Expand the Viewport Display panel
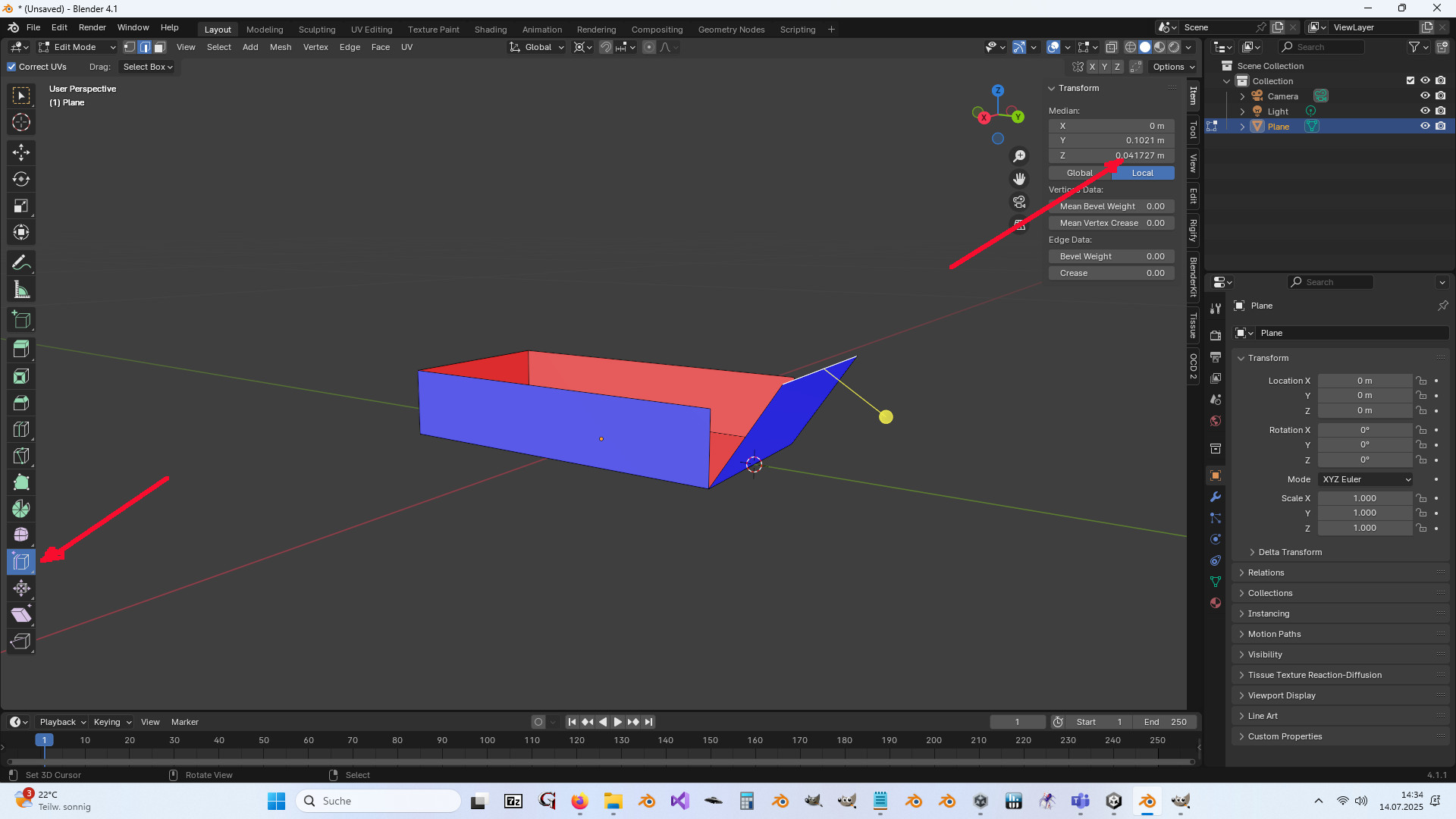This screenshot has height=819, width=1456. pos(1281,695)
